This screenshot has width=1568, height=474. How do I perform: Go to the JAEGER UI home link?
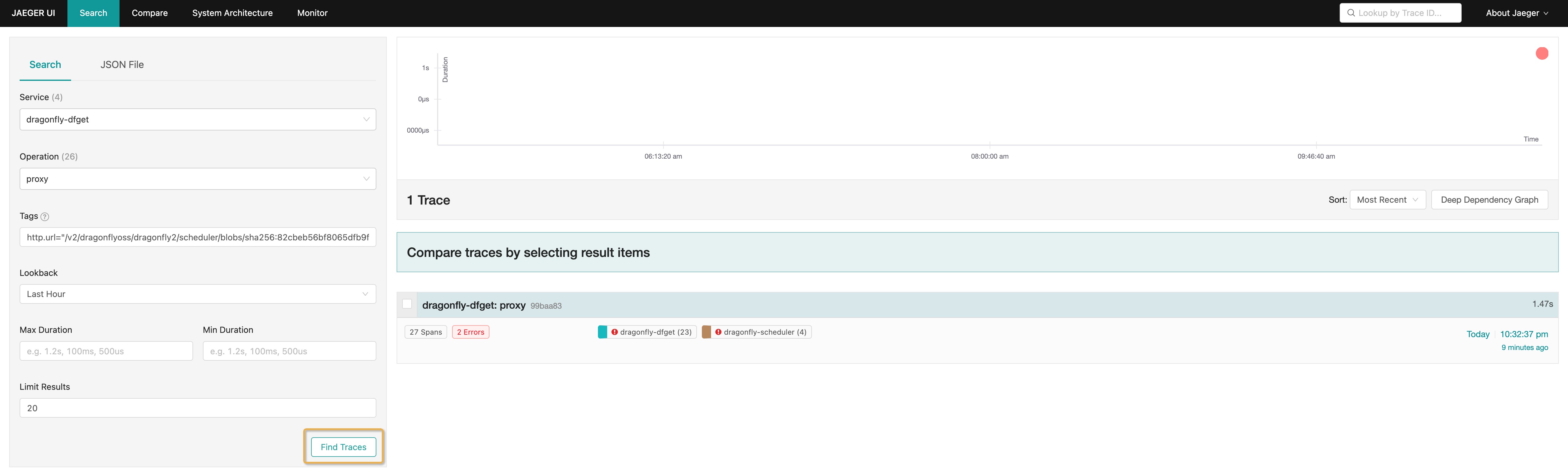[x=33, y=13]
